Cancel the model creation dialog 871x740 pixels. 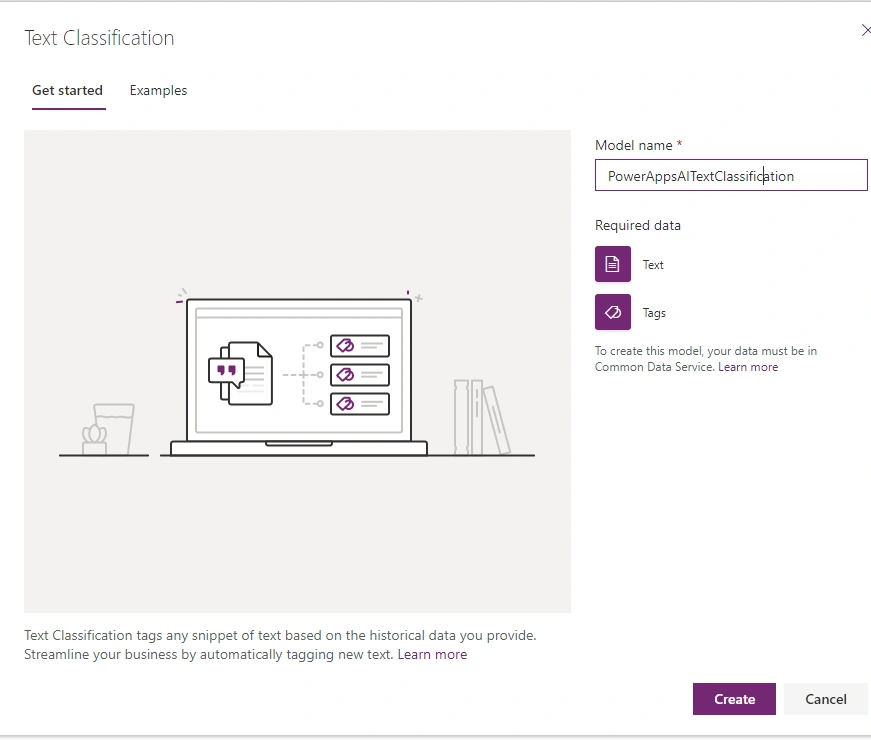tap(825, 699)
